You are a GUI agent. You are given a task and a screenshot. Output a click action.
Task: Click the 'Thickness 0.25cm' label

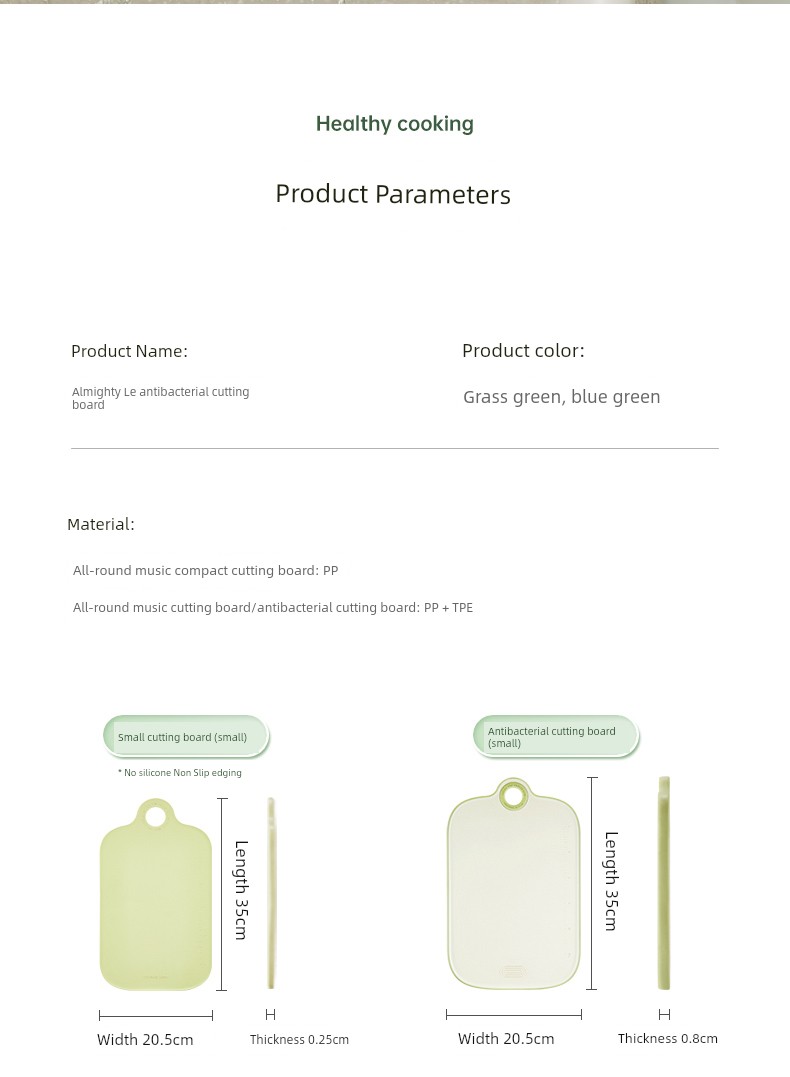pos(300,1039)
